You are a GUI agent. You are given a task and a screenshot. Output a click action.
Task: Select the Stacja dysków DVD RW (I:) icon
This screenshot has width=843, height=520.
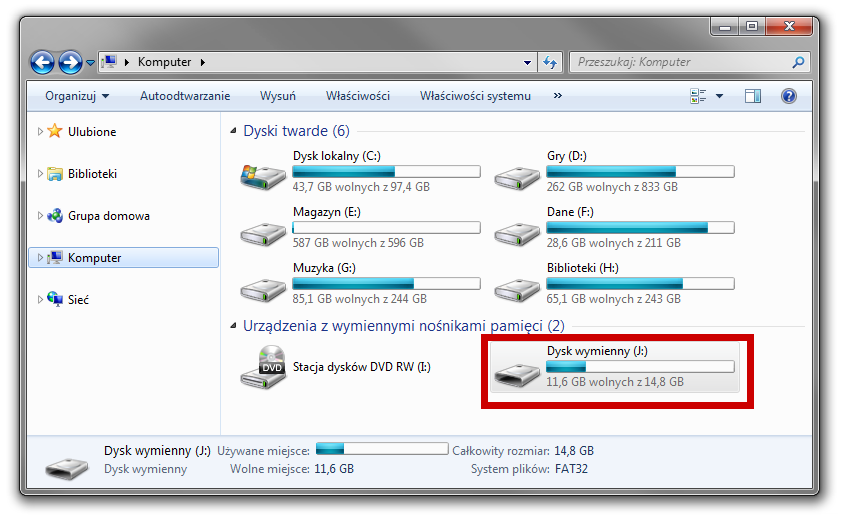[x=263, y=367]
